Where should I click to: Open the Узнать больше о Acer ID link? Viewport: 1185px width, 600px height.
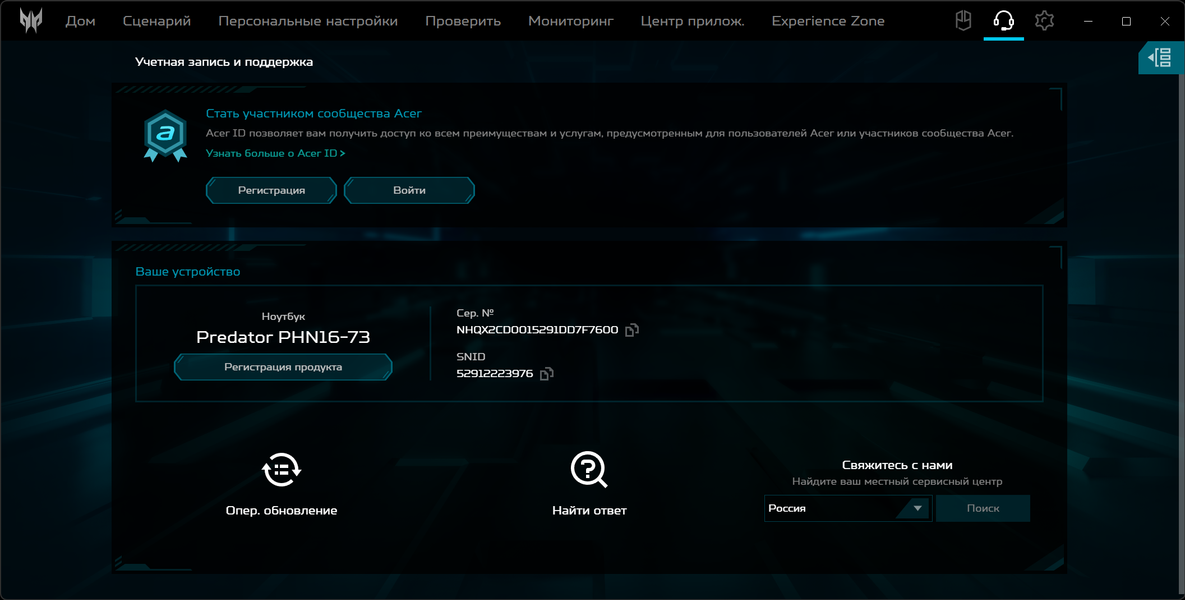[x=275, y=153]
